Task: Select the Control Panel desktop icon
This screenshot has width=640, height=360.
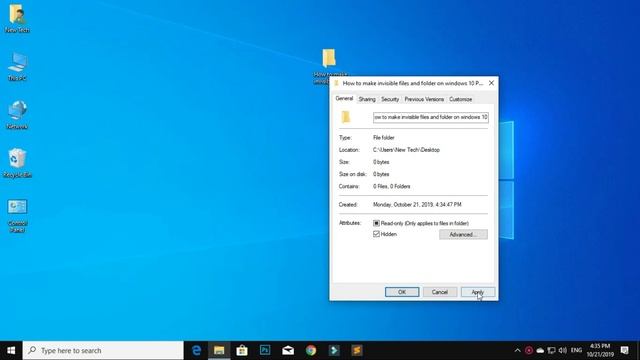Action: (17, 215)
